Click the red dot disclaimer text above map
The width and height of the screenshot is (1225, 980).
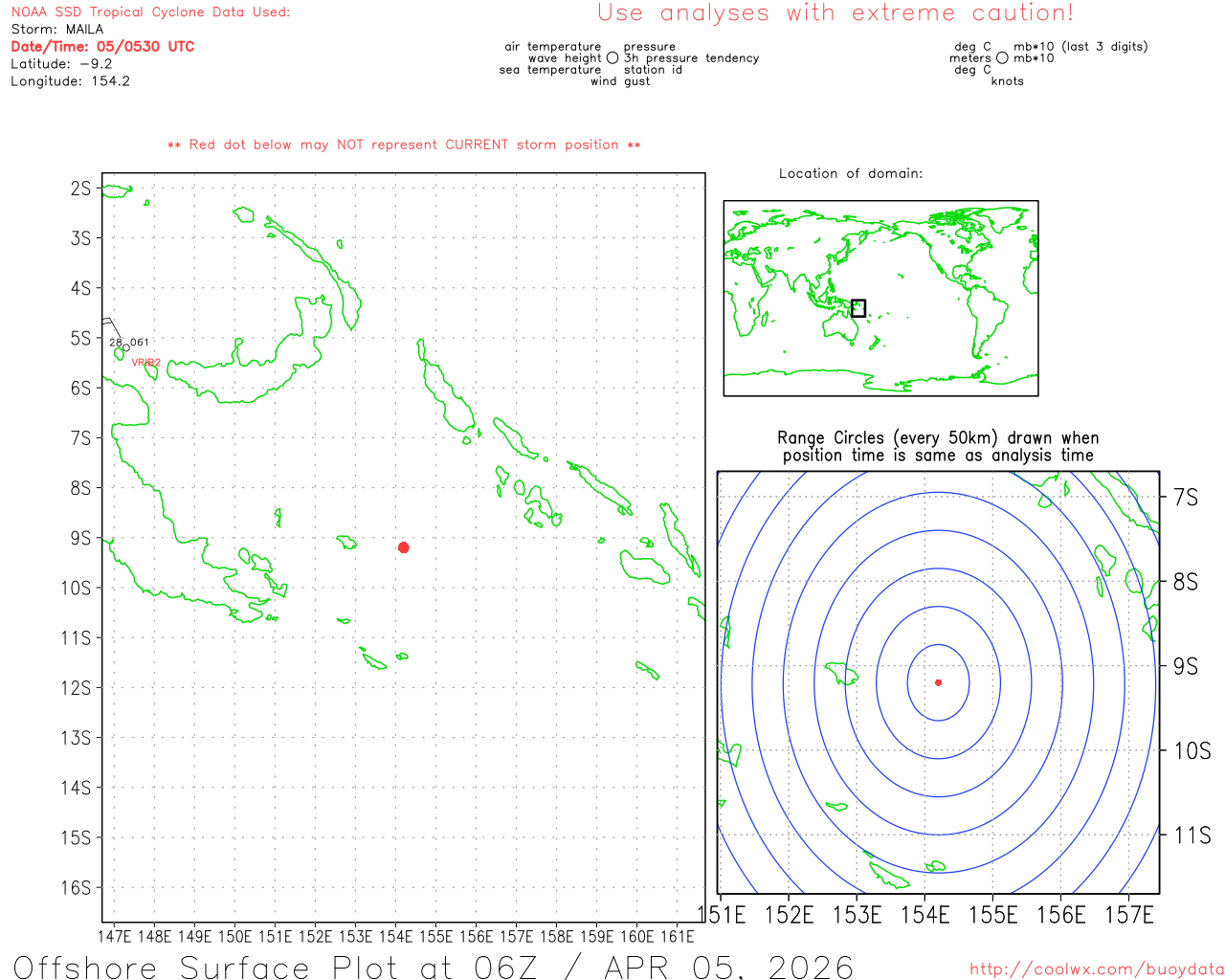coord(404,145)
